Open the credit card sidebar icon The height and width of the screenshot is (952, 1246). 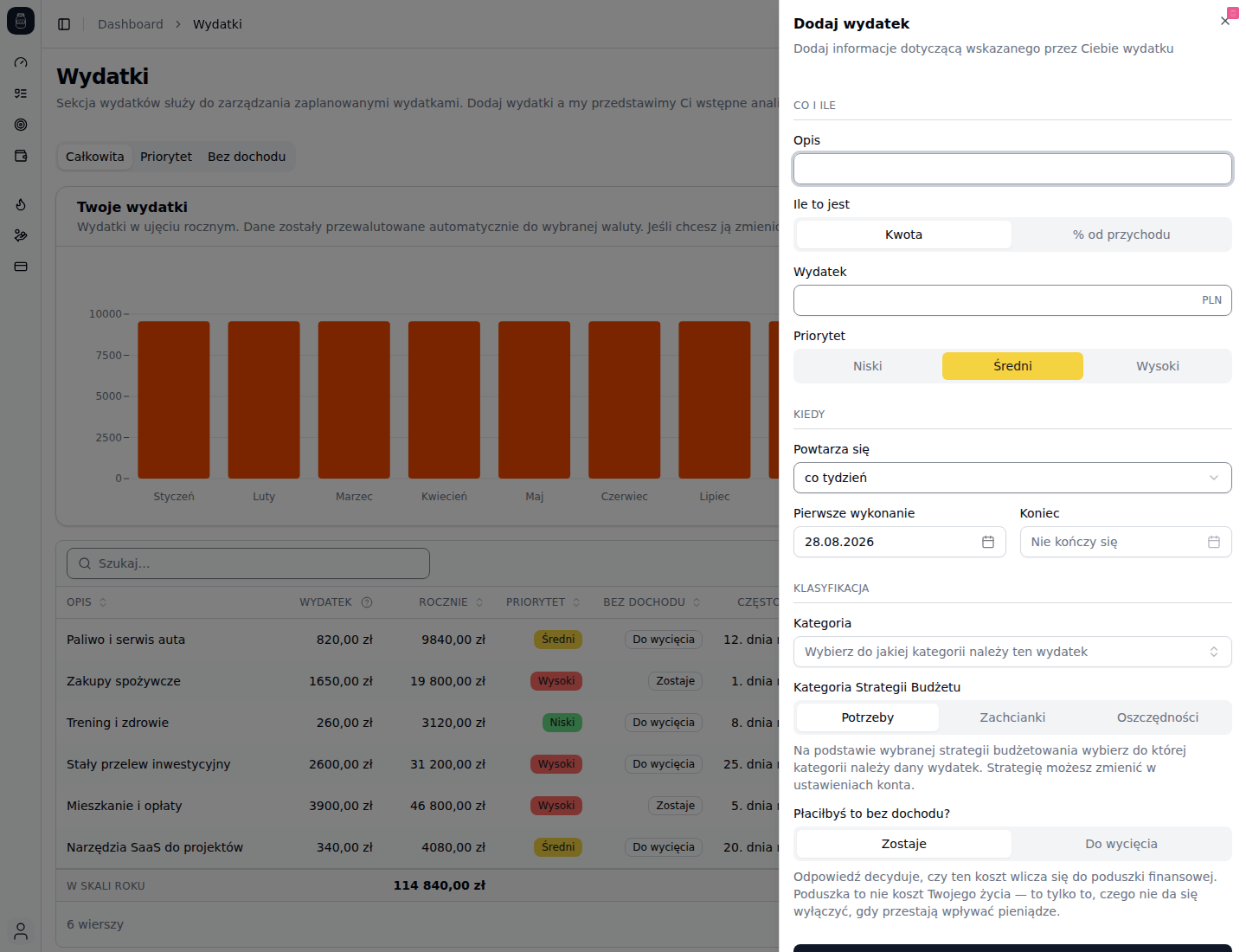click(21, 267)
